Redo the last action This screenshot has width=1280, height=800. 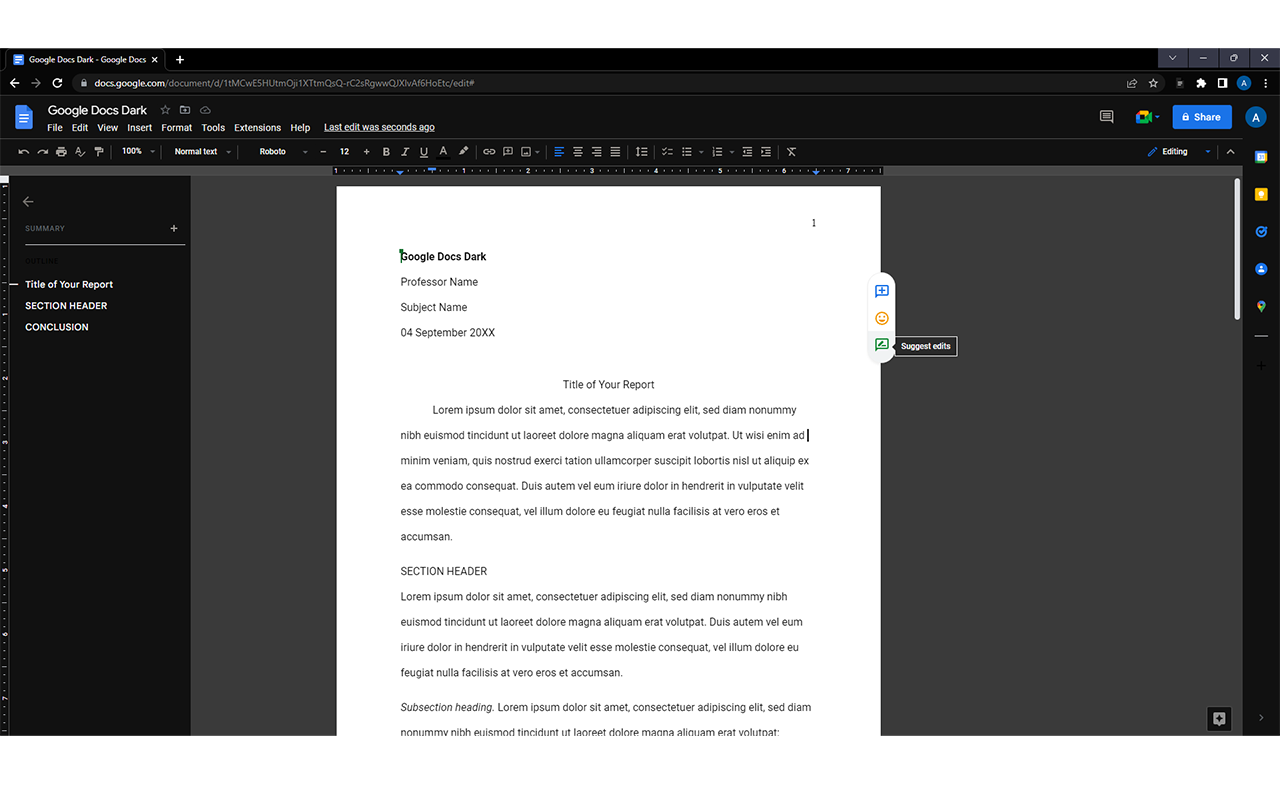tap(42, 152)
